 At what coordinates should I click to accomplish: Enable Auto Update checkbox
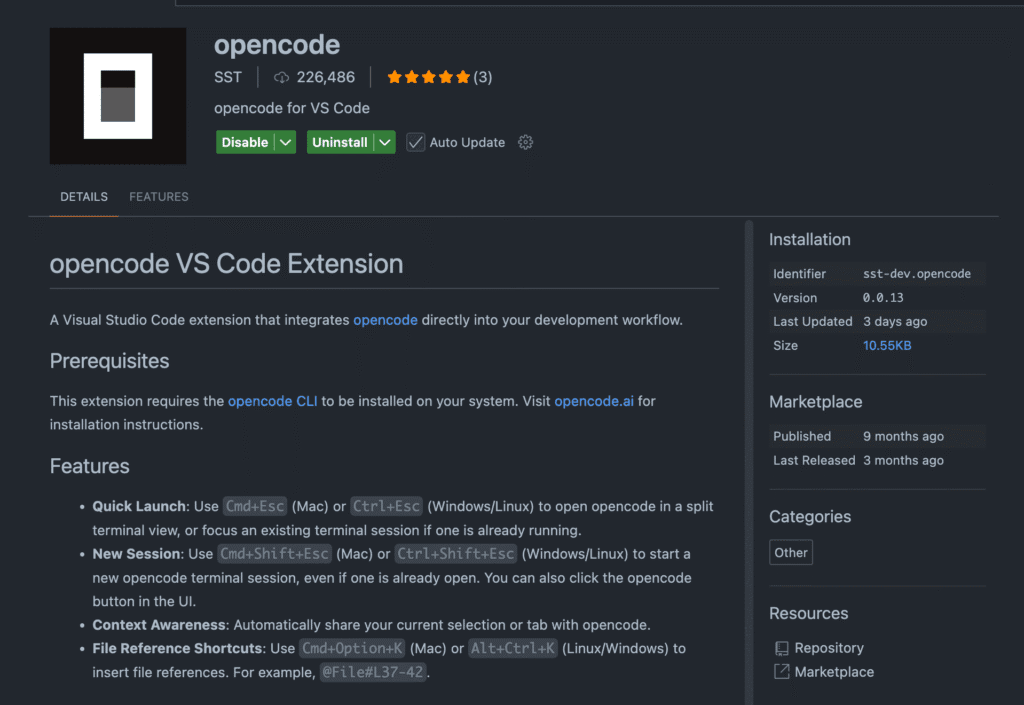415,142
